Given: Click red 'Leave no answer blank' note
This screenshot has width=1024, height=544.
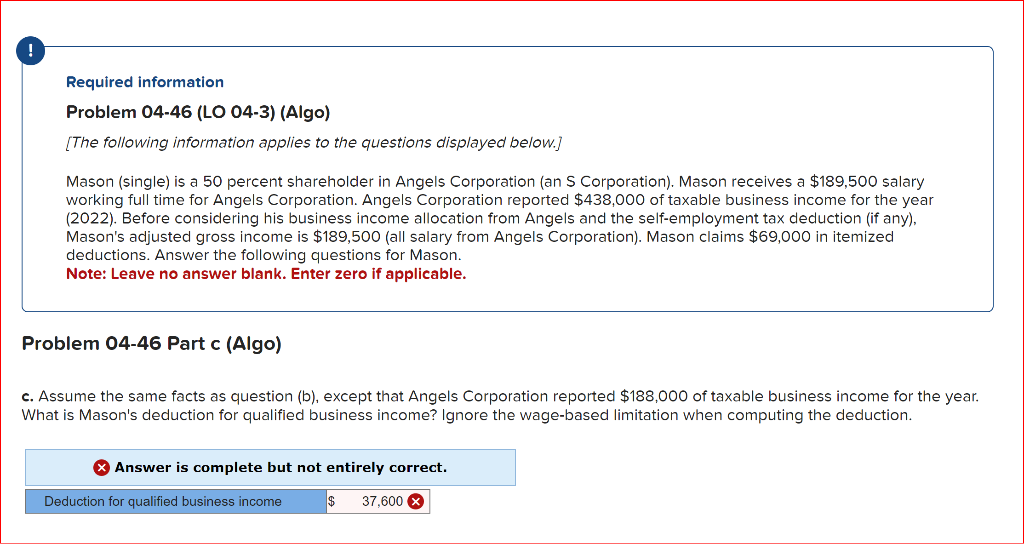Looking at the screenshot, I should pos(266,274).
